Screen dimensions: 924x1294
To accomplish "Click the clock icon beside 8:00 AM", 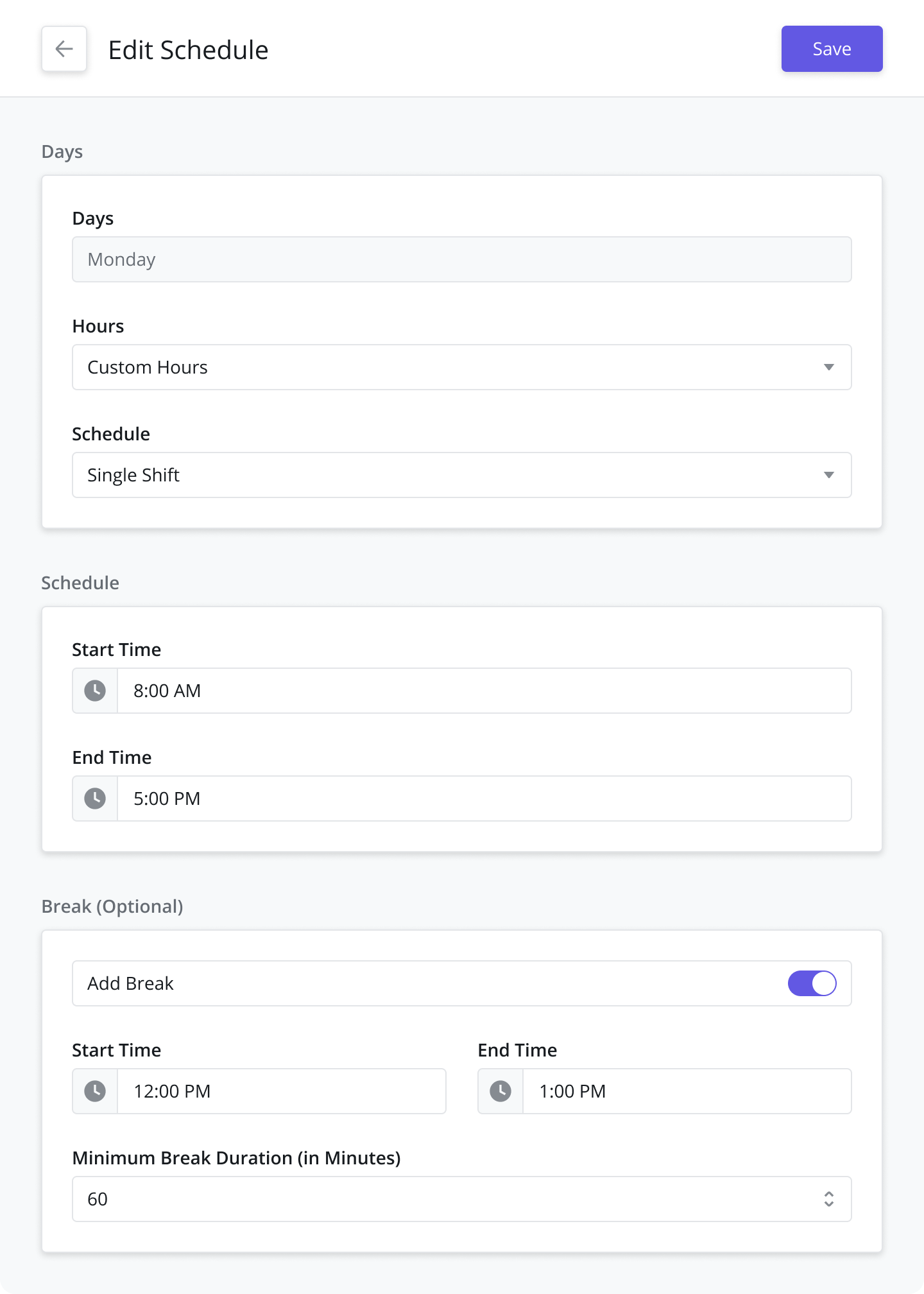I will 95,691.
